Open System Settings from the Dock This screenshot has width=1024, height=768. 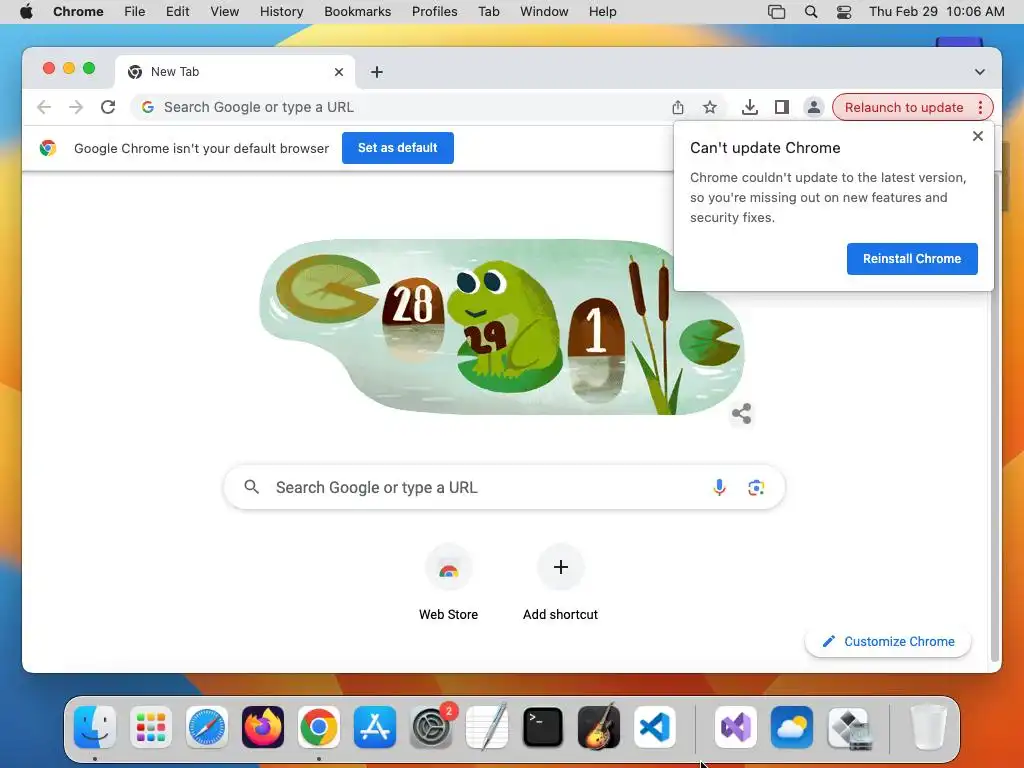click(x=431, y=727)
